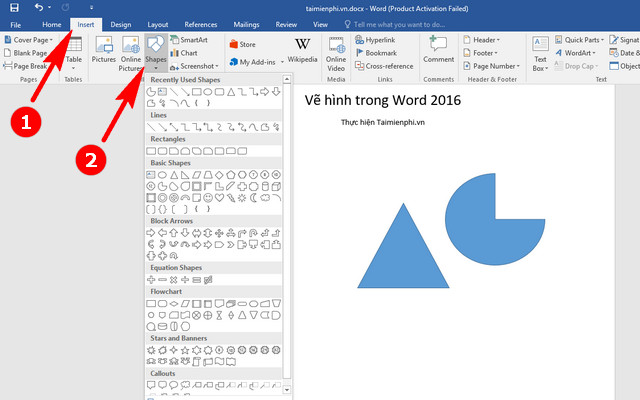Insert Pictures from the ribbon
The image size is (640, 400).
104,49
